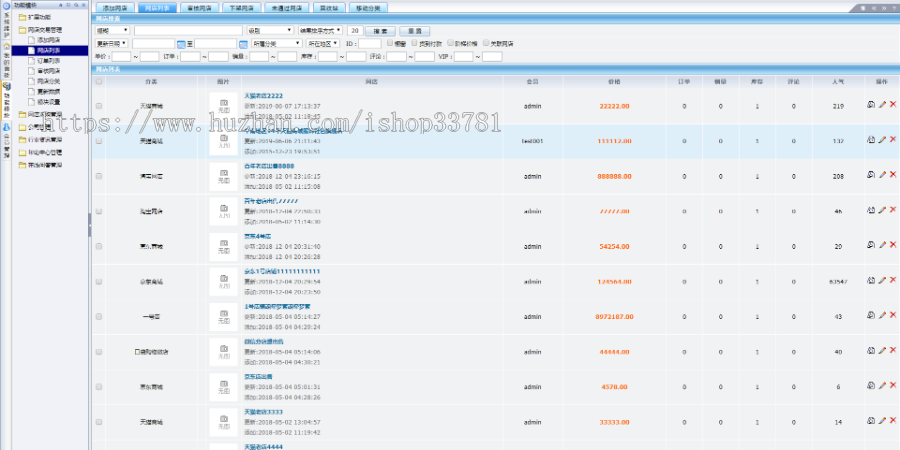
Task: Switch to the 移动分类 tab
Action: 368,8
